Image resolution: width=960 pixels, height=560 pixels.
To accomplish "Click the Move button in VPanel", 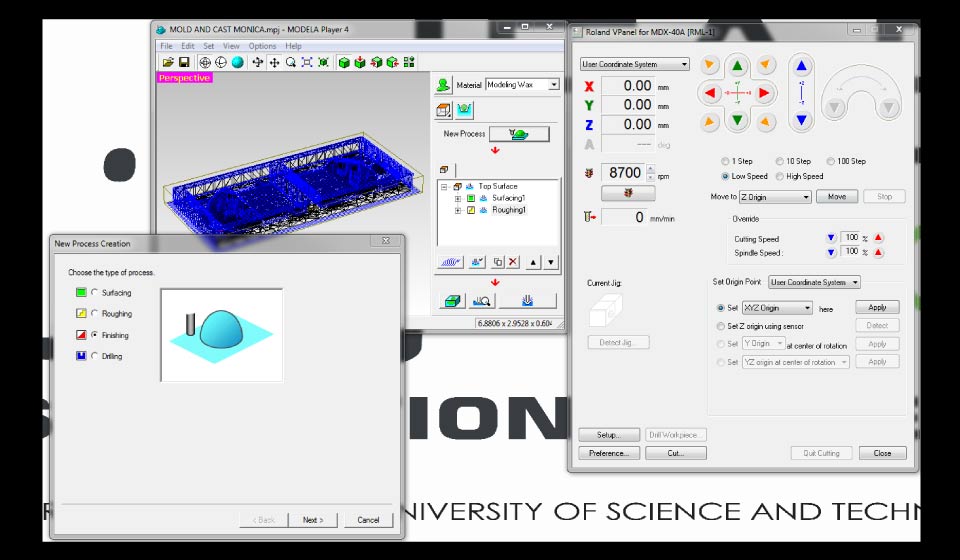I will click(836, 196).
